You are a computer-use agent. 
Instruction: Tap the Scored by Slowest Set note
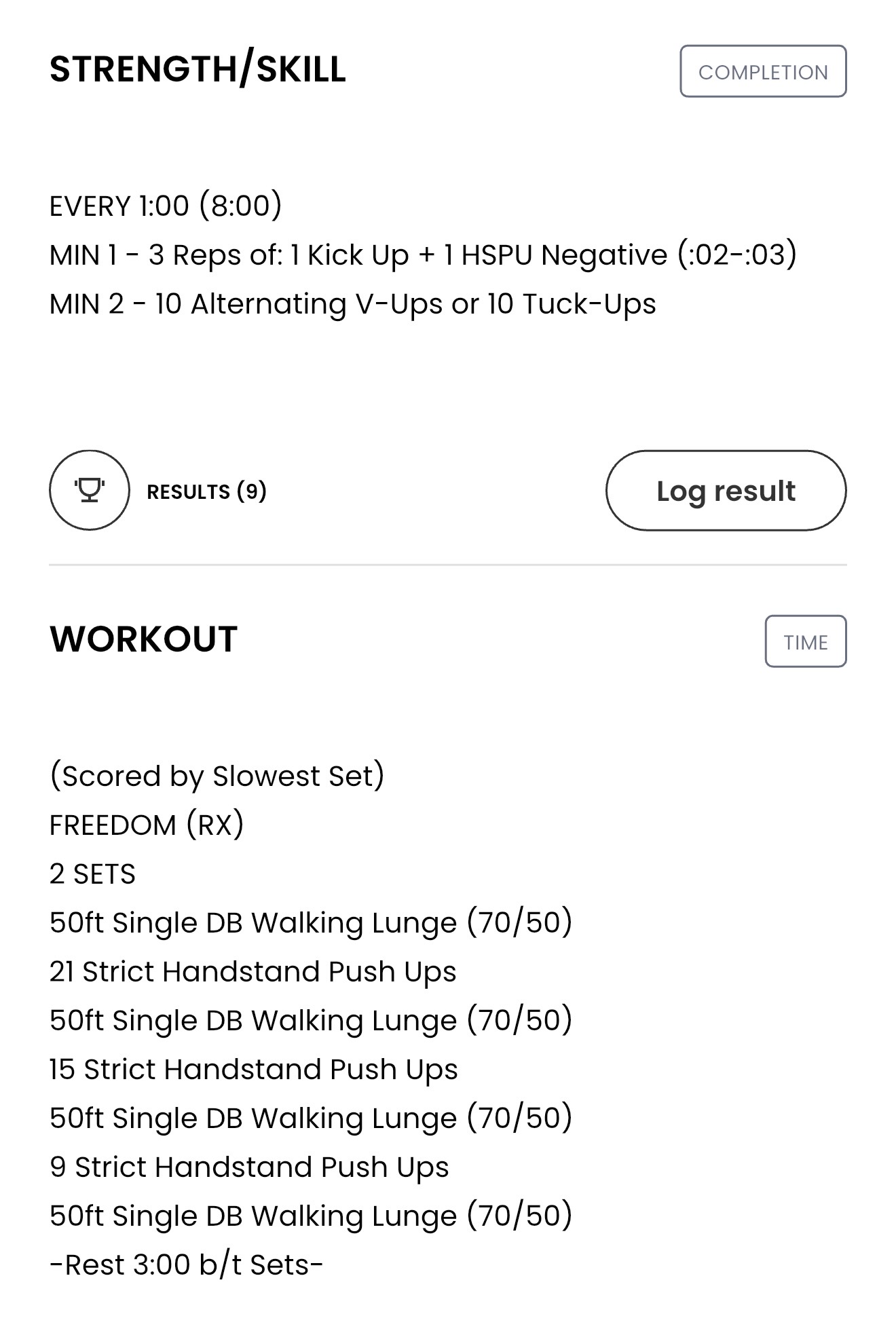[217, 776]
